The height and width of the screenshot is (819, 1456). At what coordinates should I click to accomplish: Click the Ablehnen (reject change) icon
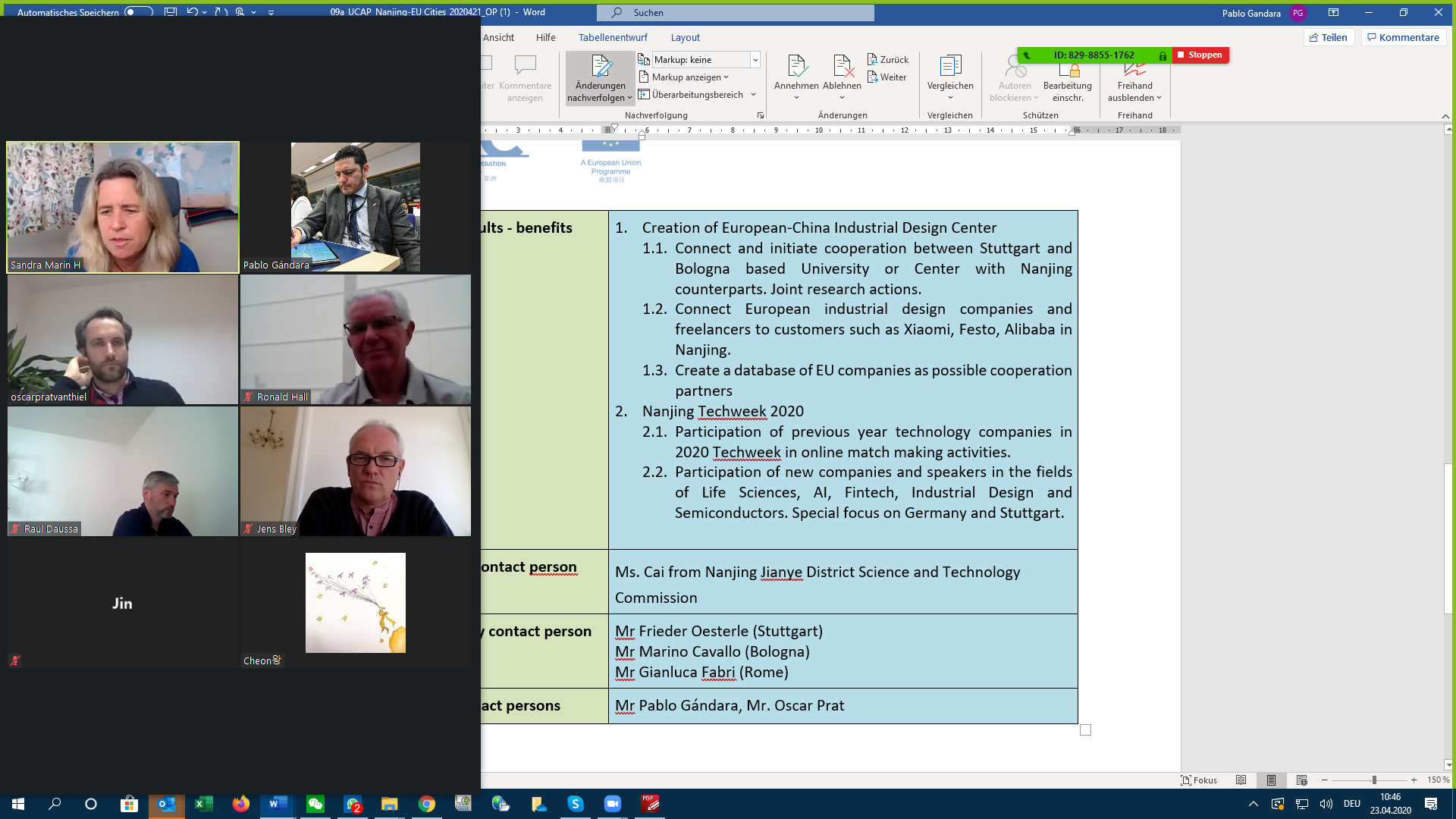842,67
